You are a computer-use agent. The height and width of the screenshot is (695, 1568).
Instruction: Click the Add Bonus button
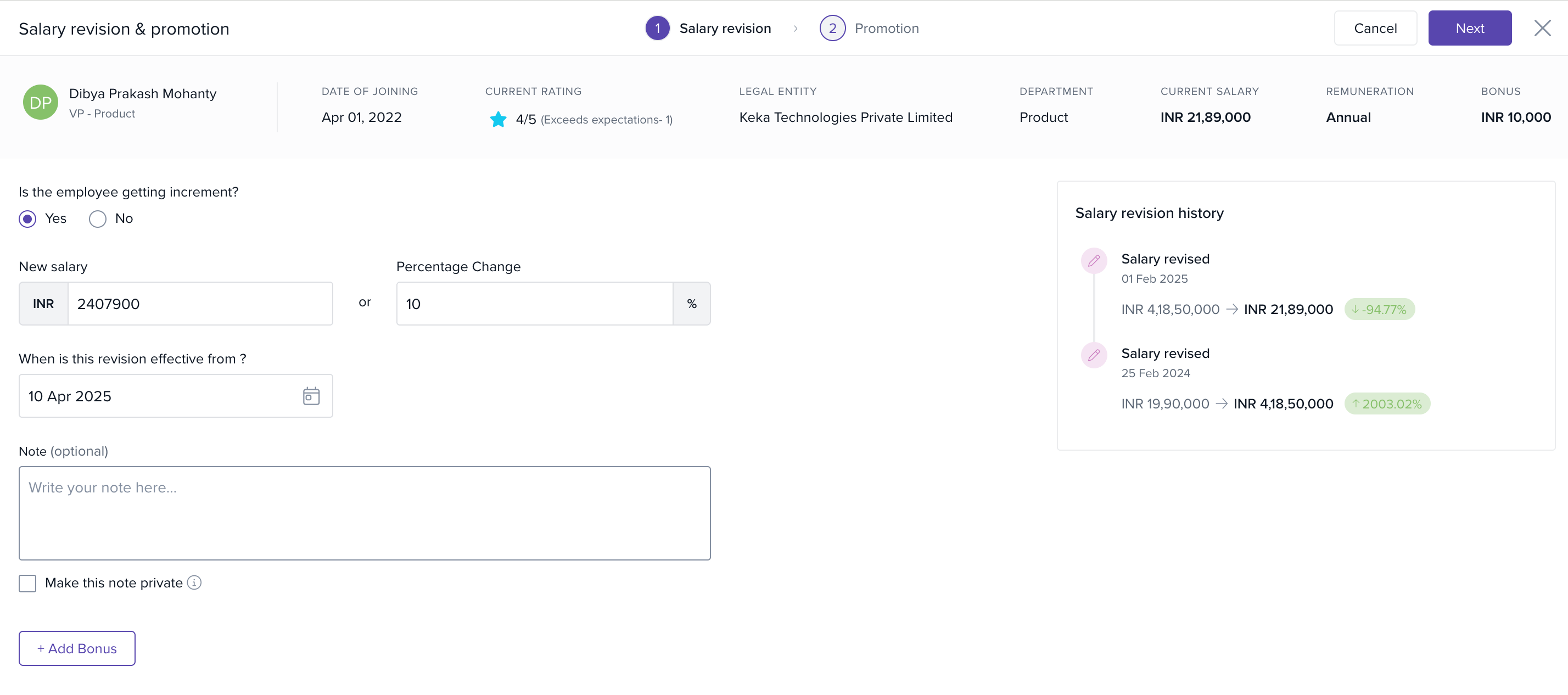[x=77, y=648]
